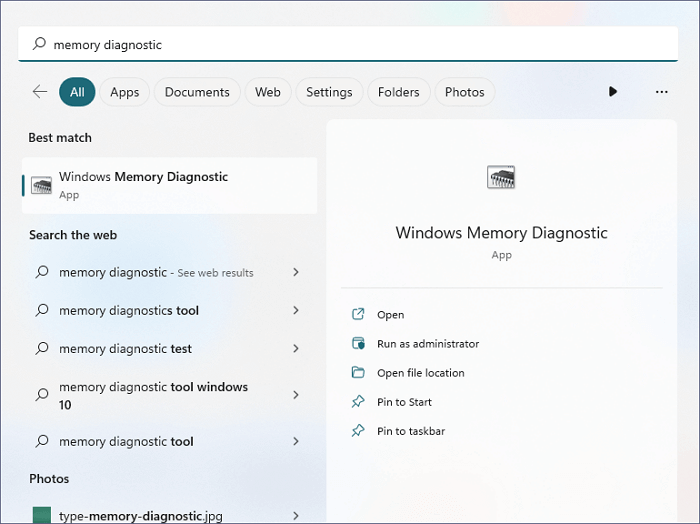700x524 pixels.
Task: Expand the 'memory diagnostic test' suggestion arrow
Action: (x=296, y=349)
